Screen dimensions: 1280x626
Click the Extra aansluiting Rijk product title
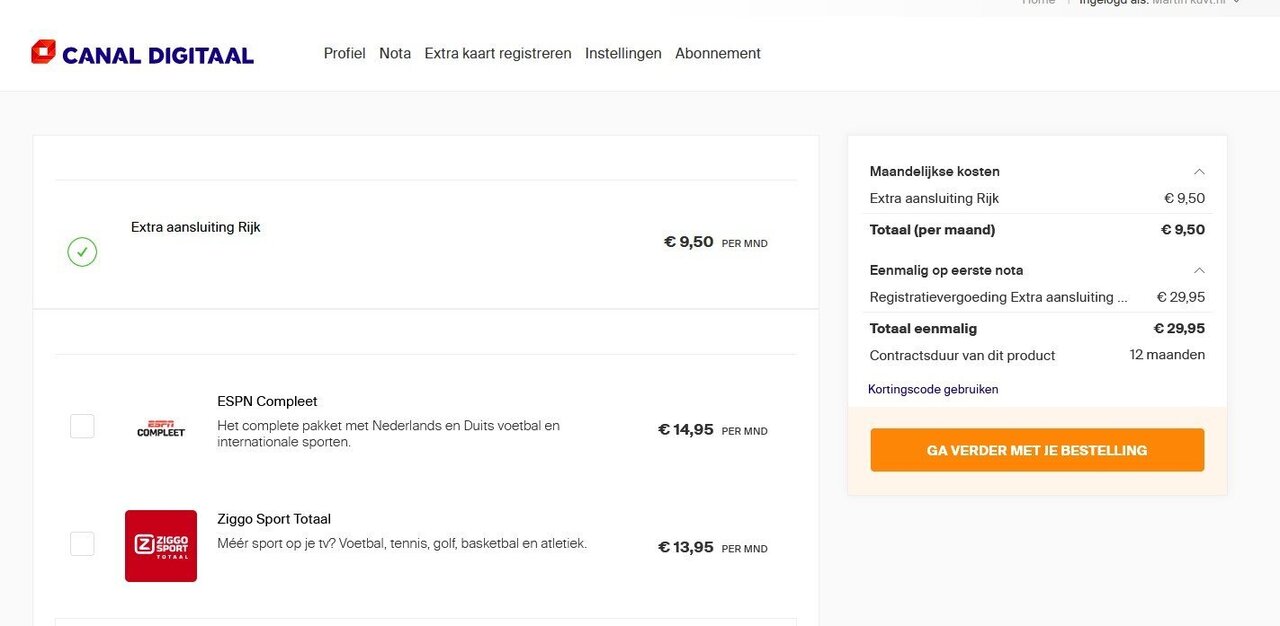click(x=196, y=227)
